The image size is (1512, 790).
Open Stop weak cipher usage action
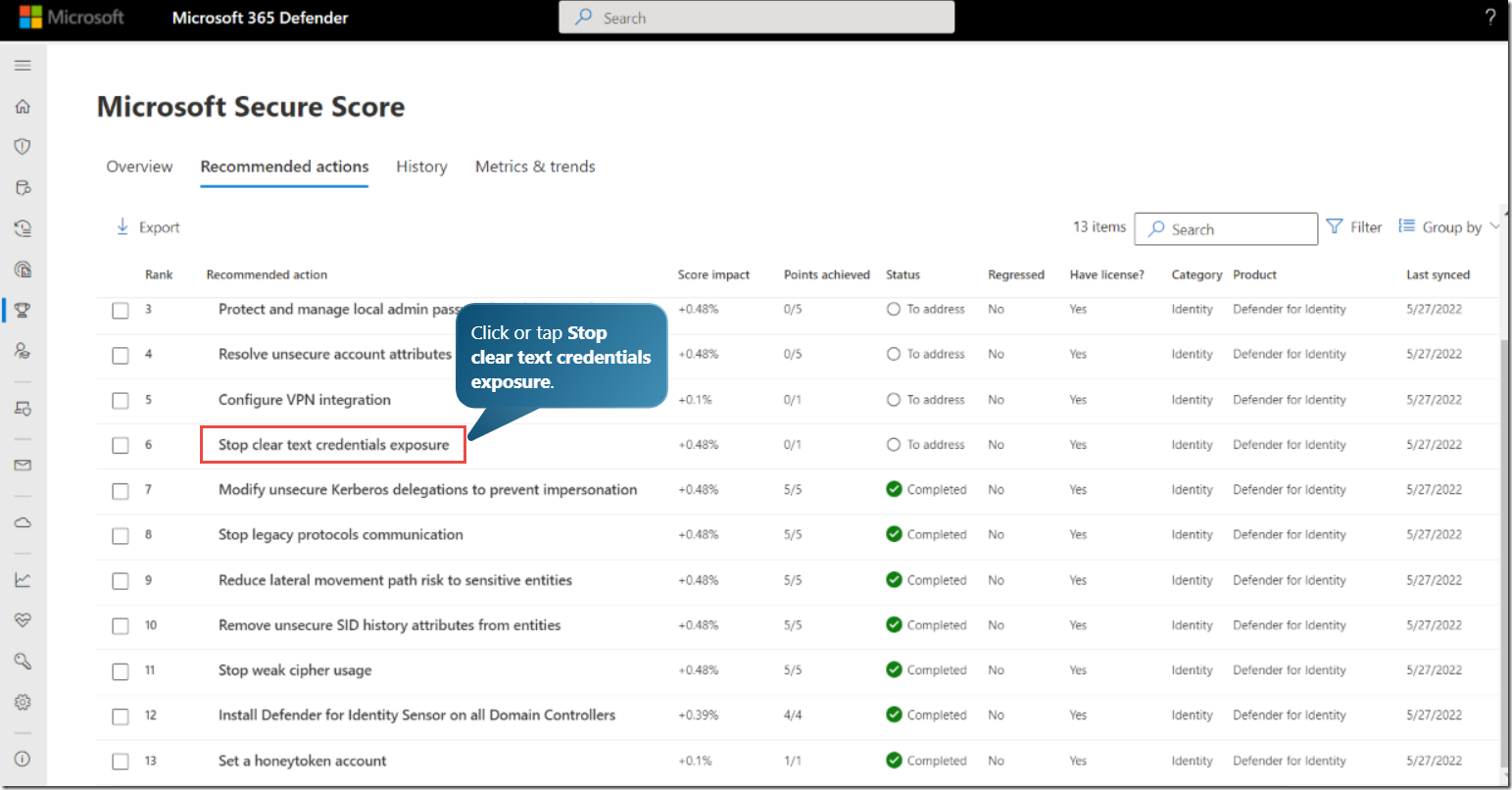click(295, 670)
